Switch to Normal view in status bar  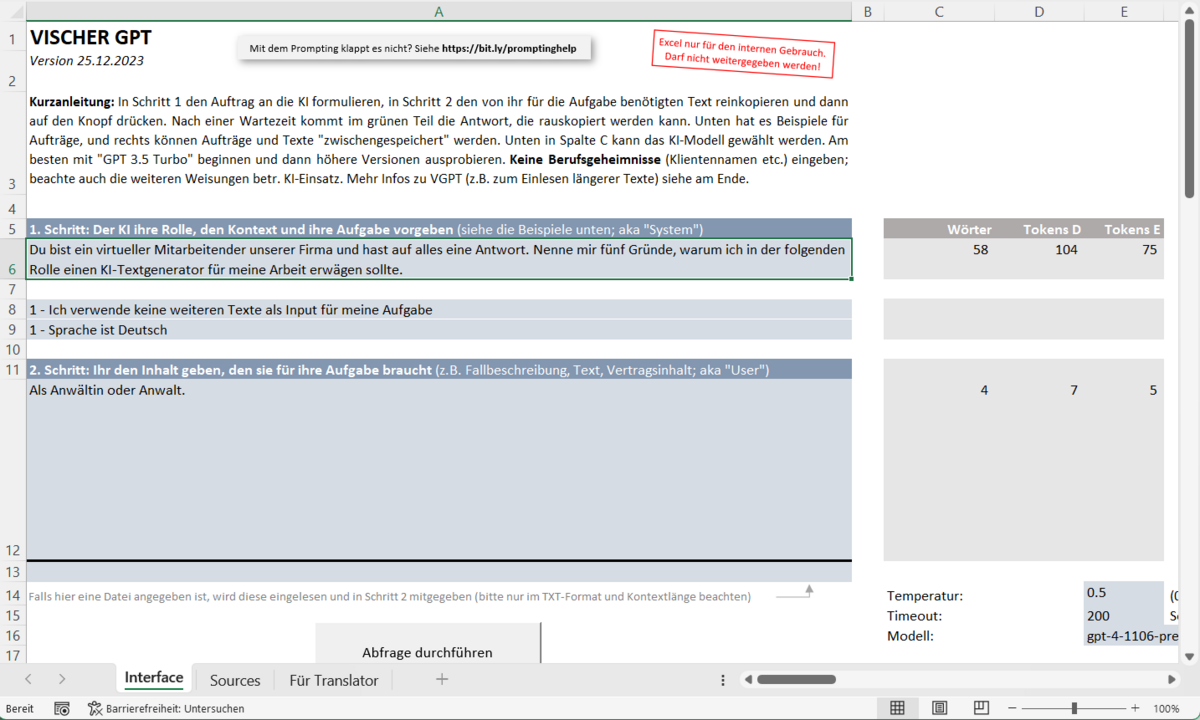897,708
